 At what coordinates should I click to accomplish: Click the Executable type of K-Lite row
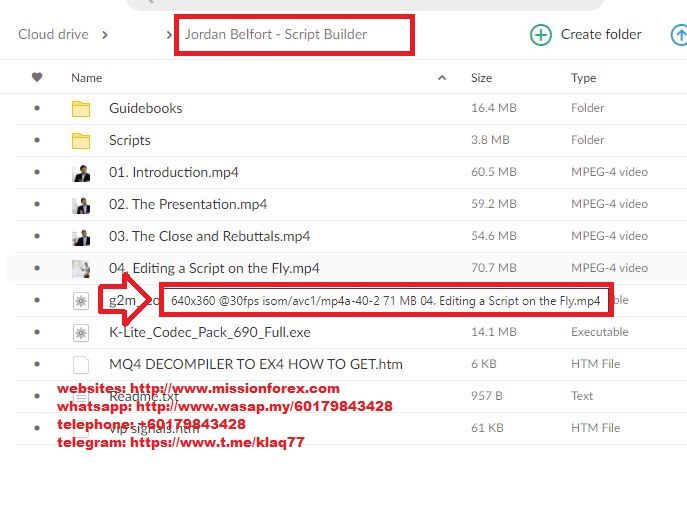(x=599, y=332)
